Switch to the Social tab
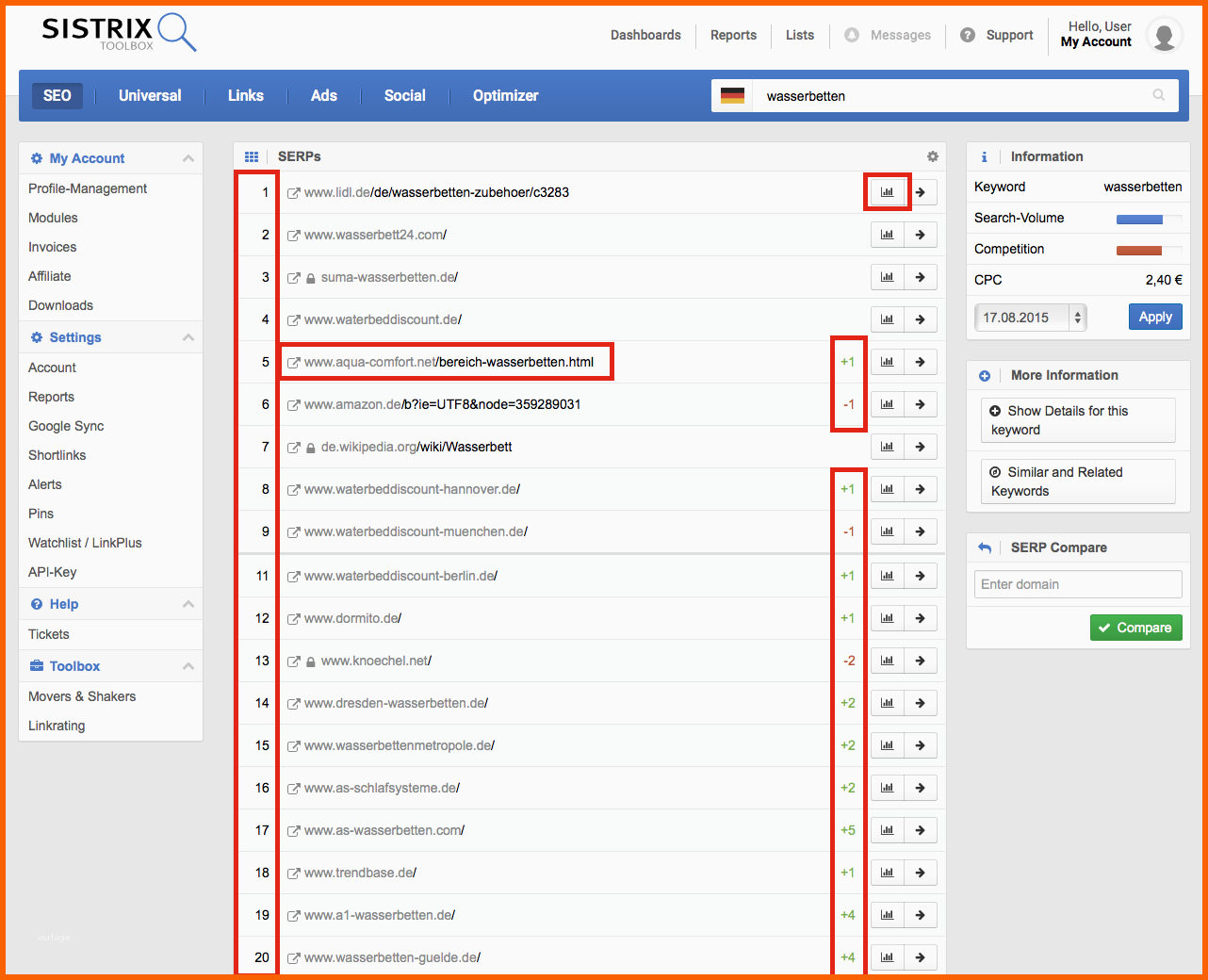The height and width of the screenshot is (980, 1208). coord(405,95)
